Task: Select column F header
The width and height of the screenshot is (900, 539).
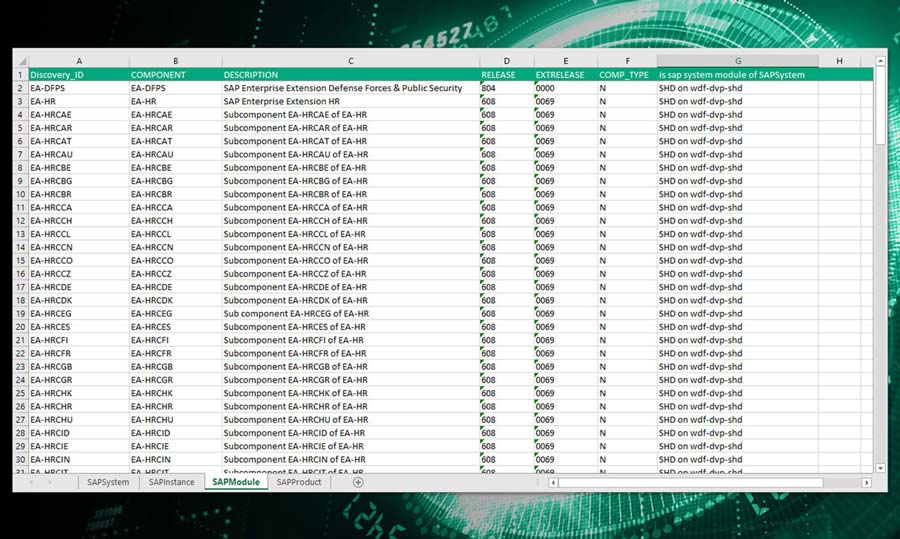Action: (x=627, y=61)
